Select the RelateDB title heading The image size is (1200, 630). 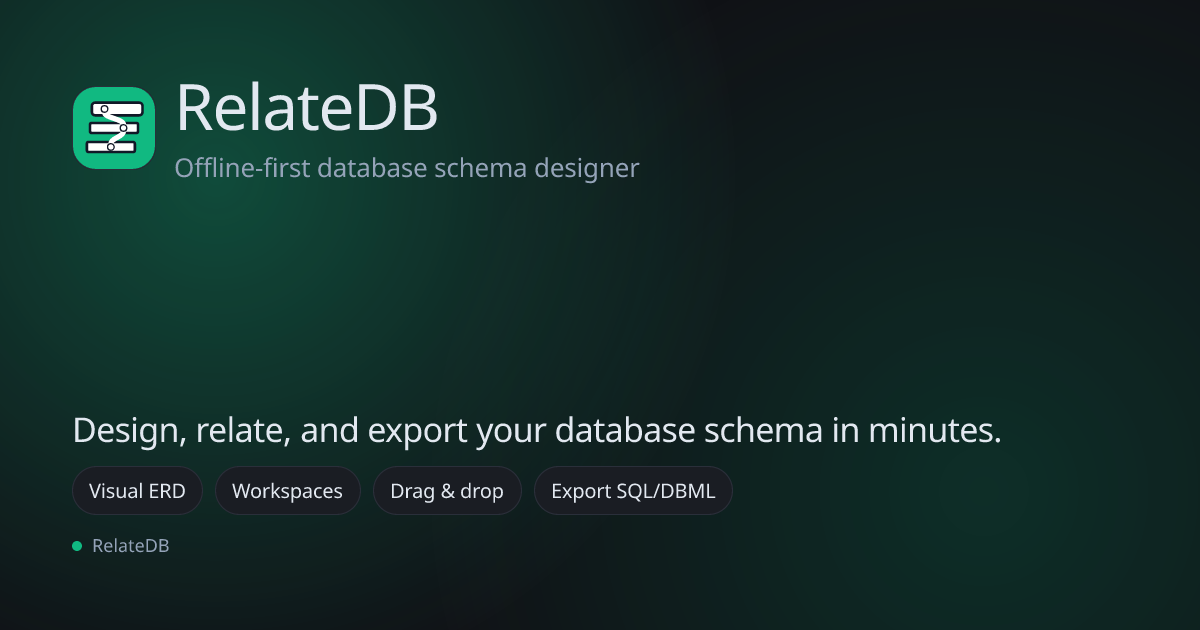pyautogui.click(x=307, y=110)
